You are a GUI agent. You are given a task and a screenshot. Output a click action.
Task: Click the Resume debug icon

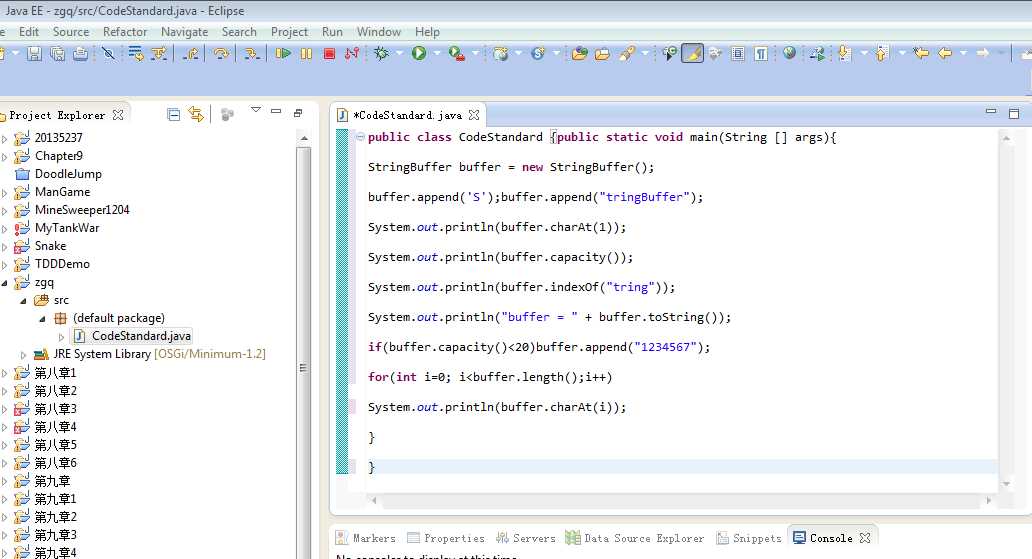[284, 54]
